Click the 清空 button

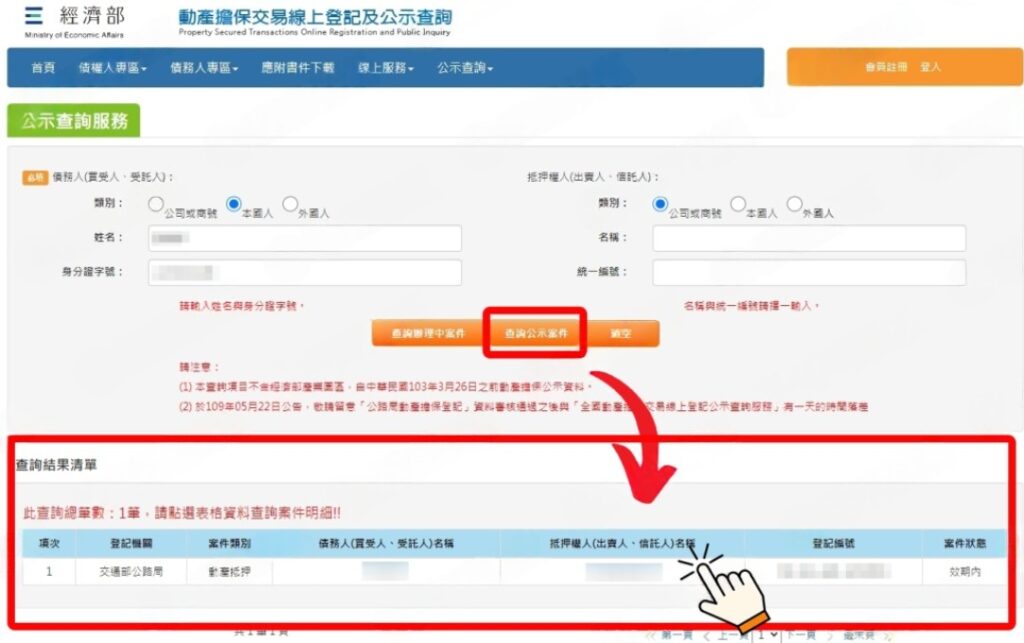(621, 333)
